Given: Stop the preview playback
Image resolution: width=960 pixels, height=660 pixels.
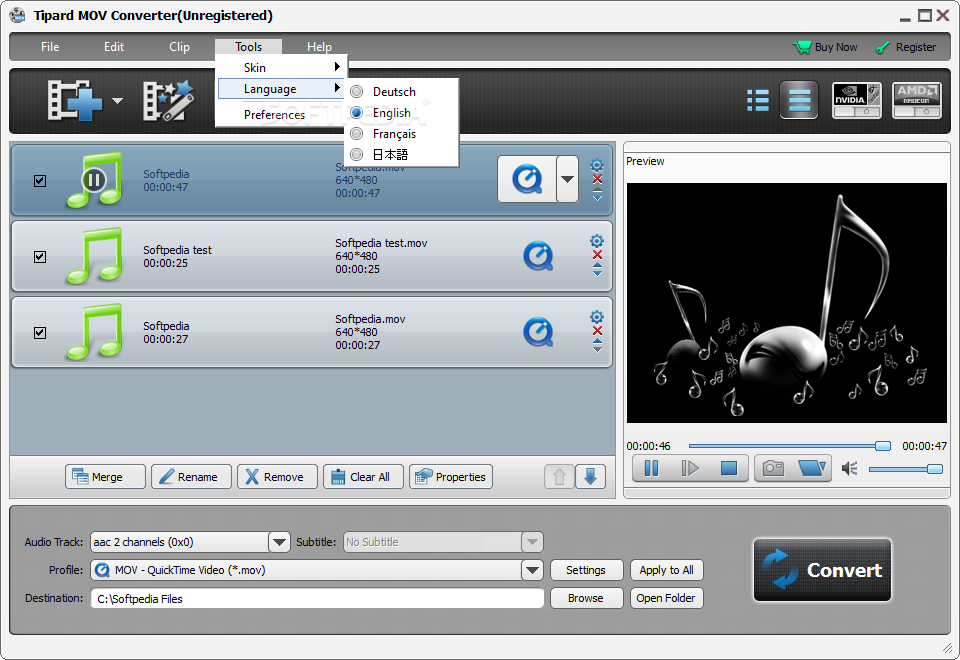Looking at the screenshot, I should pos(729,468).
